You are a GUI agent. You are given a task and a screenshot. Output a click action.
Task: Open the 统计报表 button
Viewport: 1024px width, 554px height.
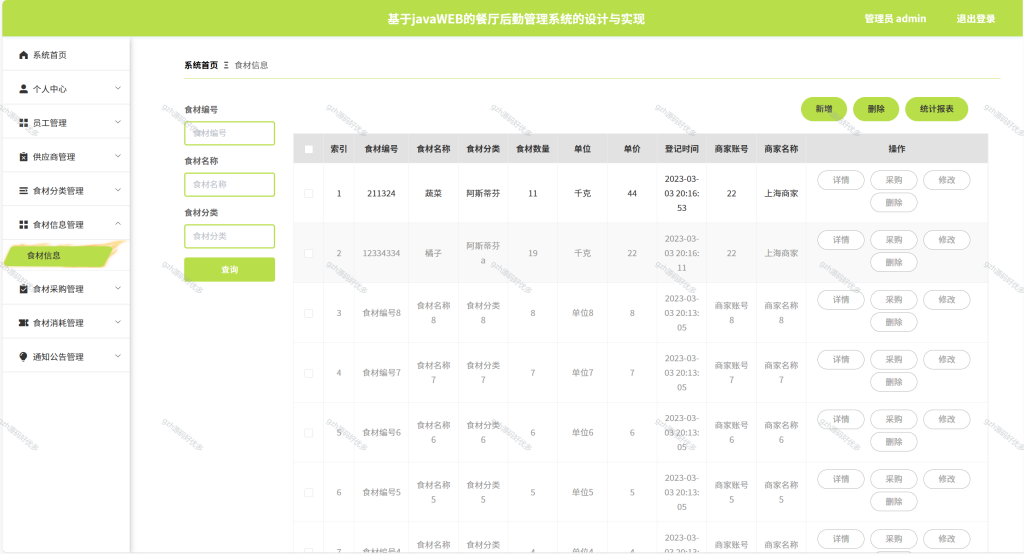click(936, 109)
